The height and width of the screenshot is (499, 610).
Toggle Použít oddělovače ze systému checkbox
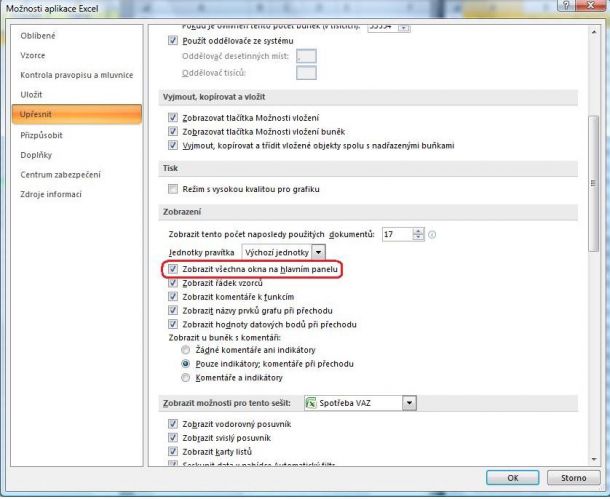(x=173, y=40)
